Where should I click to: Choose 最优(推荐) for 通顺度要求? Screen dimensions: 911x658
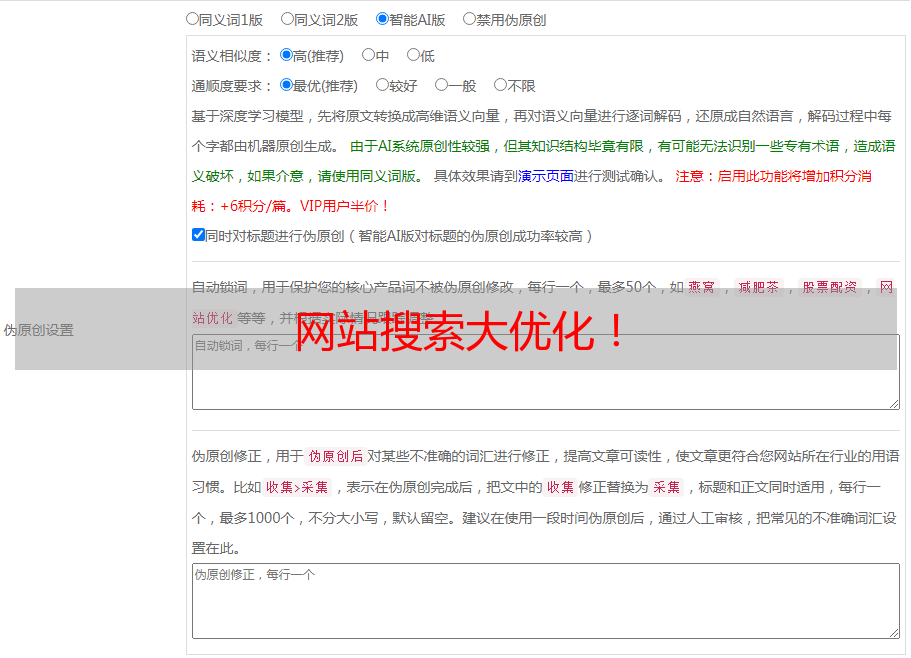tap(286, 86)
